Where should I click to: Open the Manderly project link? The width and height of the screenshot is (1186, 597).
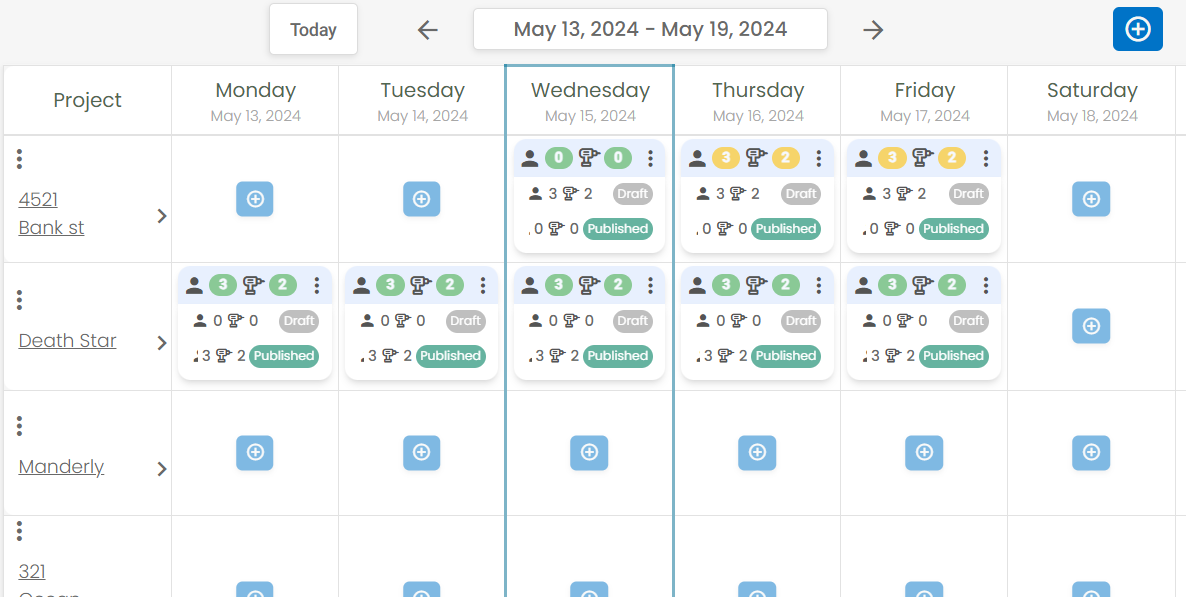coord(61,467)
